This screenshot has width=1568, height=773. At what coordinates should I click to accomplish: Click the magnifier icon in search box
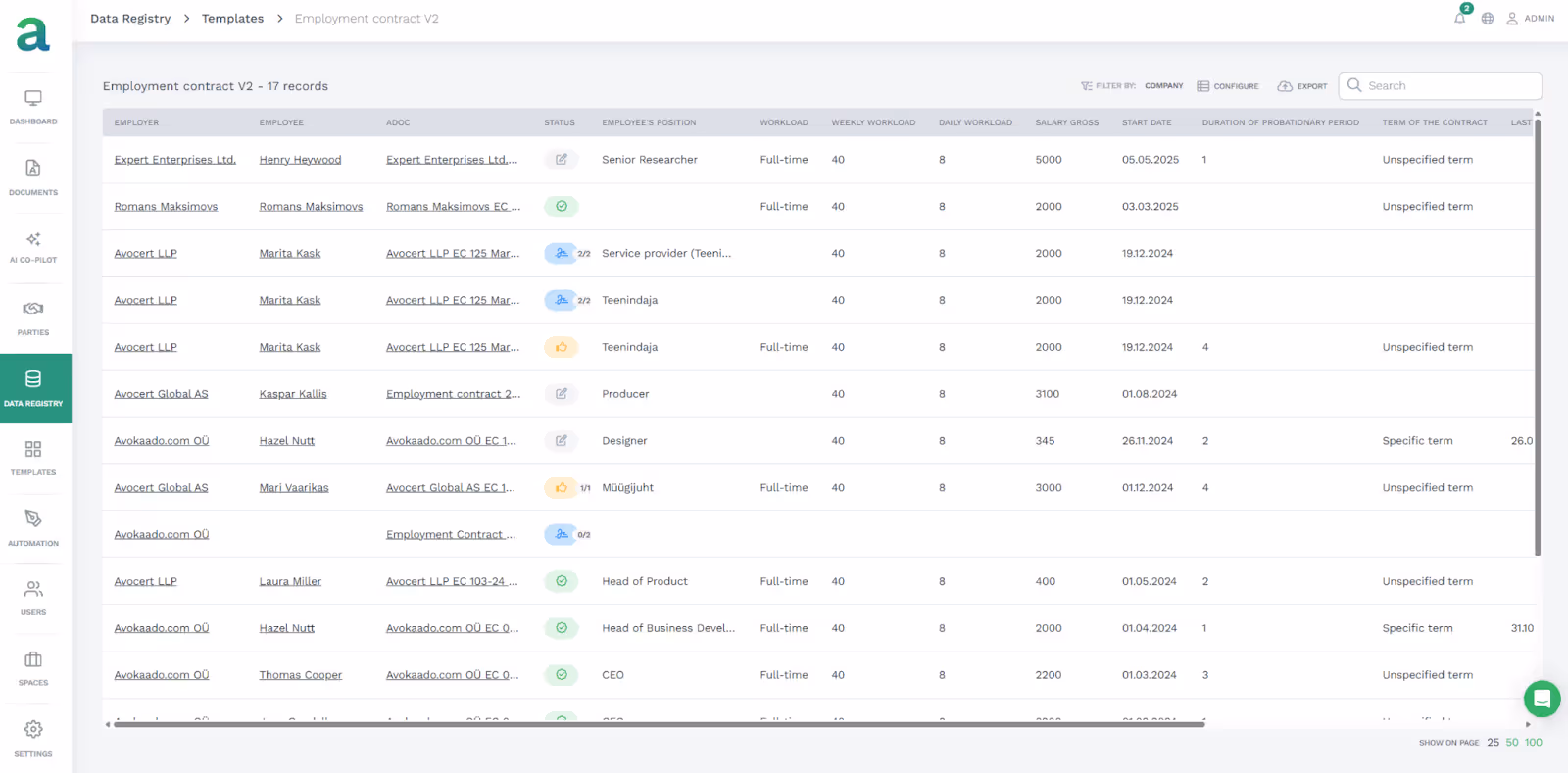point(1354,85)
